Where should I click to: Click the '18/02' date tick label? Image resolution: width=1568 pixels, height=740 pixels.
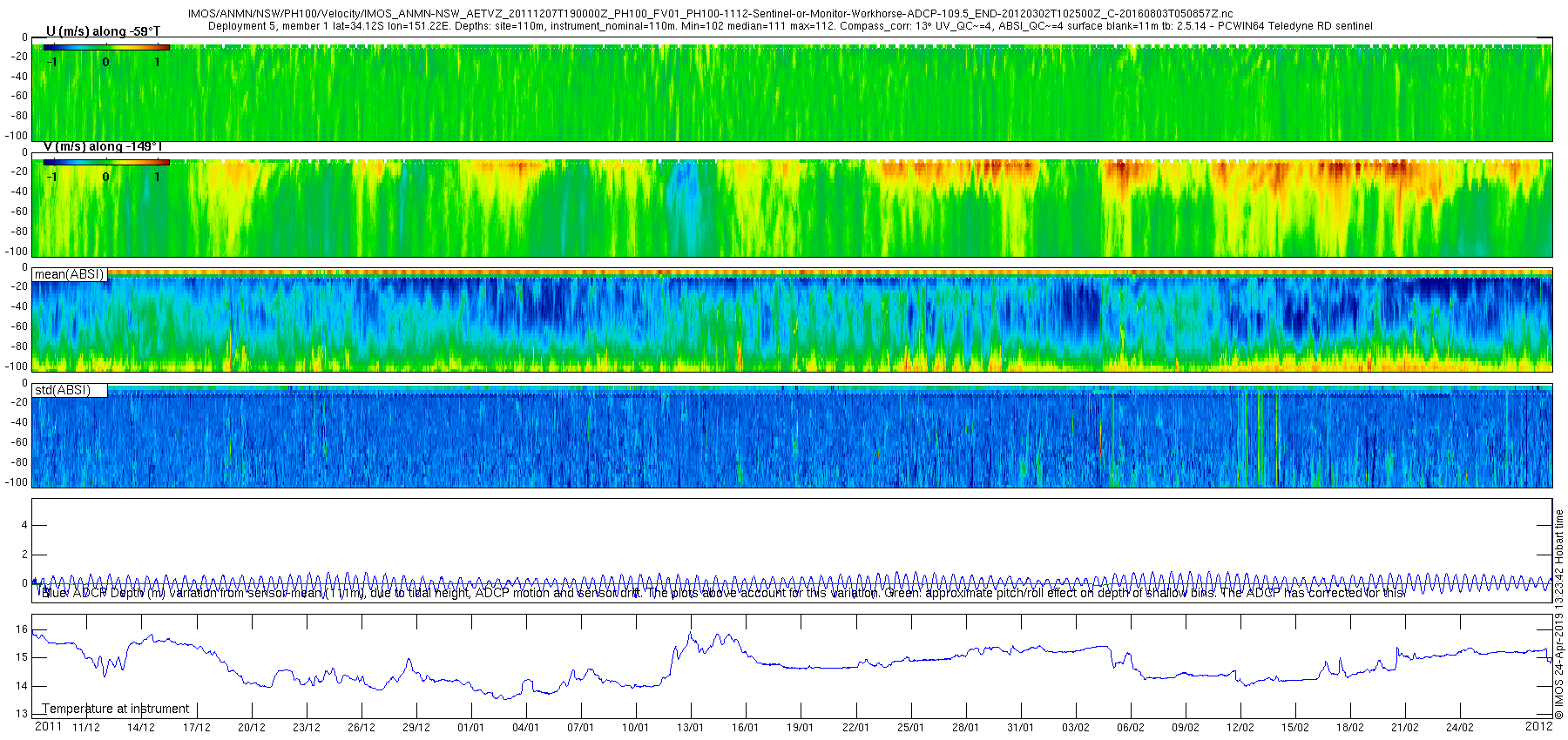[1349, 728]
